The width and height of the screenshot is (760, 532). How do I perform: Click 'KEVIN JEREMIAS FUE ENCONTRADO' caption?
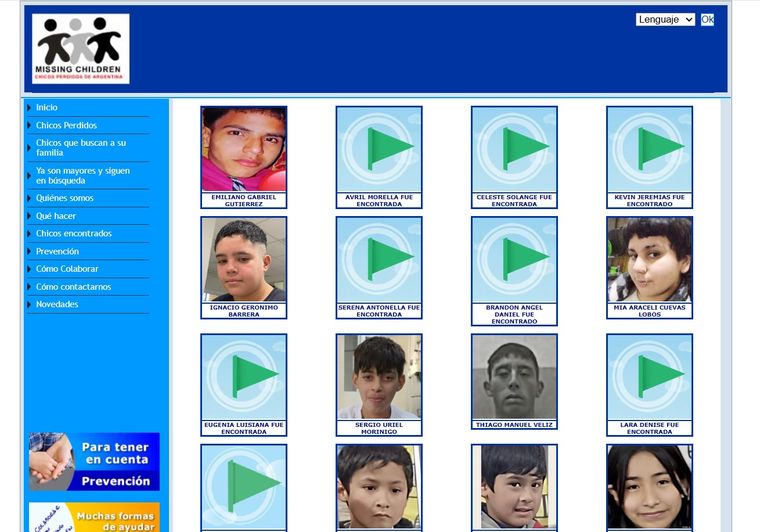point(649,201)
